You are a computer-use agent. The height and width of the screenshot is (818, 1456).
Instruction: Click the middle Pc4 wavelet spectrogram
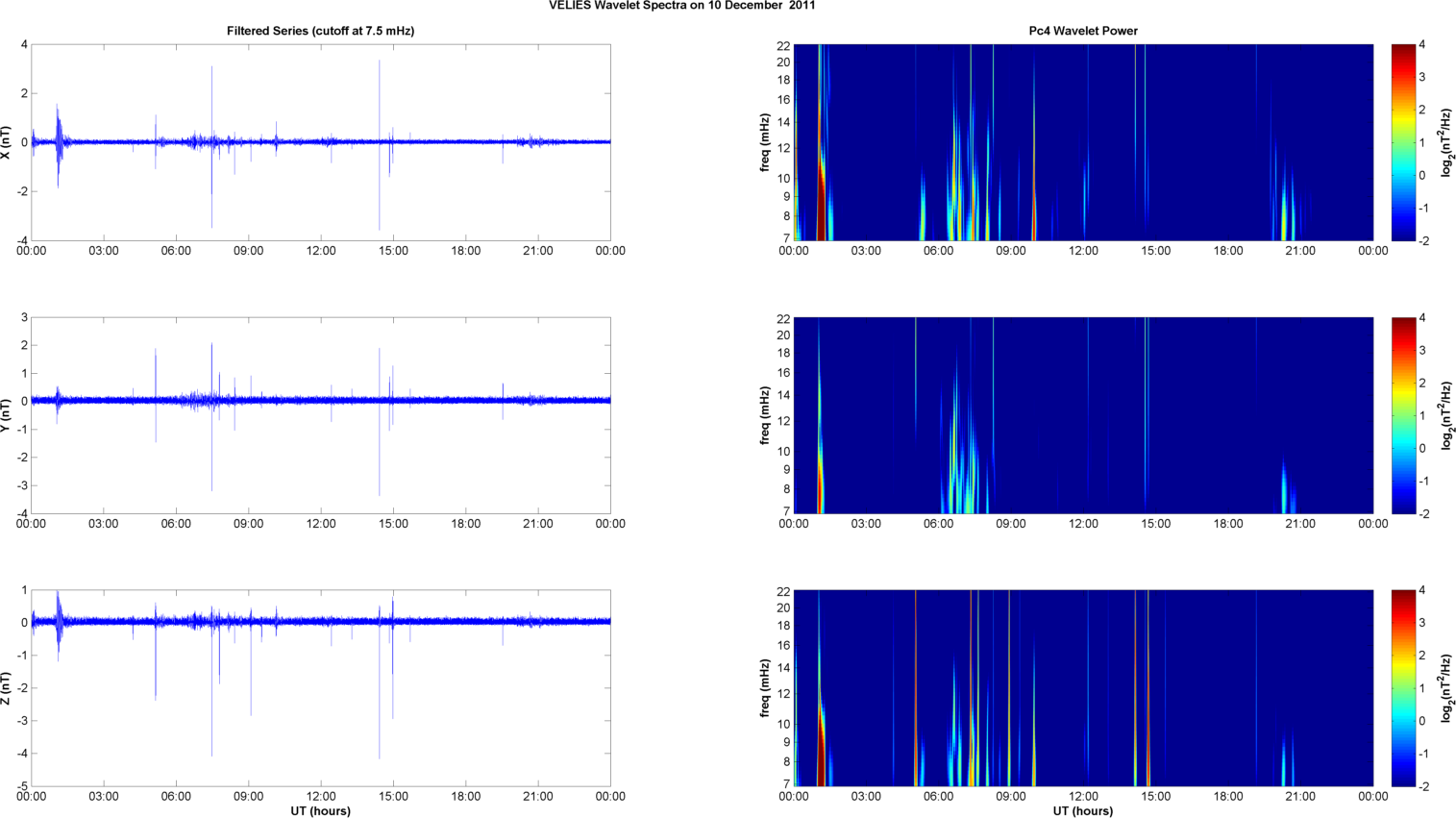[x=1082, y=415]
